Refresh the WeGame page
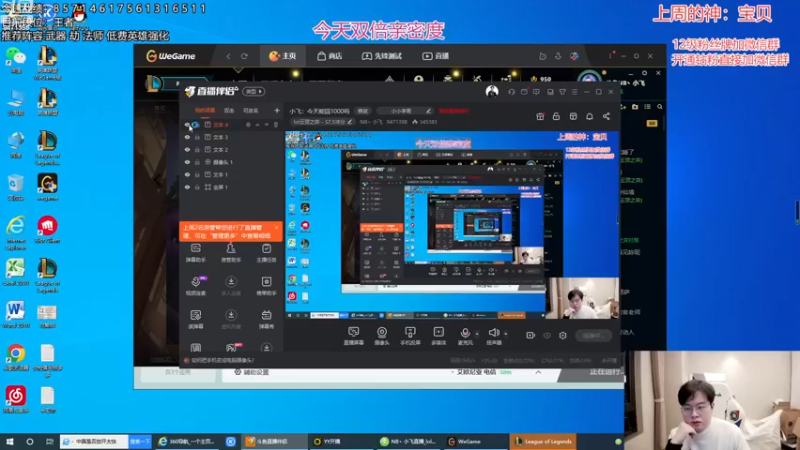Viewport: 800px width, 450px height. (244, 56)
